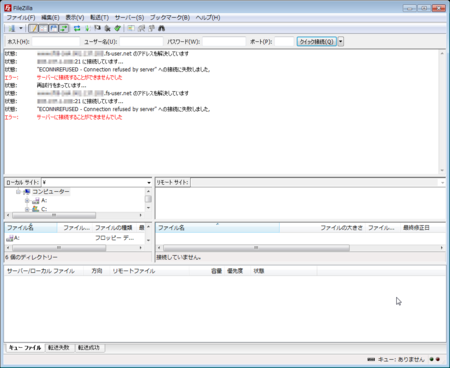450x368 pixels.
Task: Toggle synchronized browsing icon
Action: pyautogui.click(x=151, y=28)
